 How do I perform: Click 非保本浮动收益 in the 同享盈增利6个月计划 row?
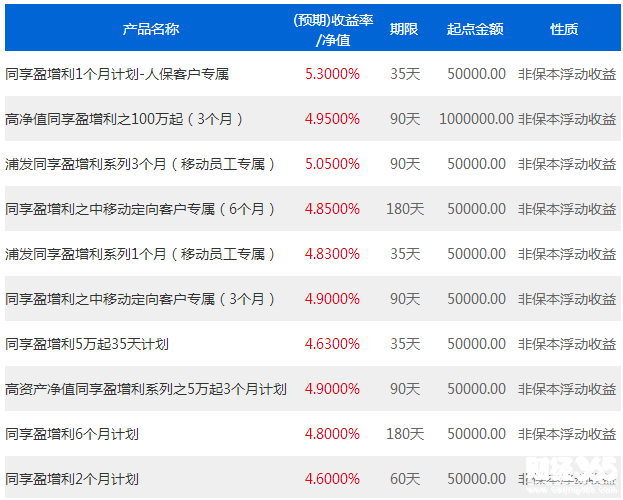coord(567,434)
